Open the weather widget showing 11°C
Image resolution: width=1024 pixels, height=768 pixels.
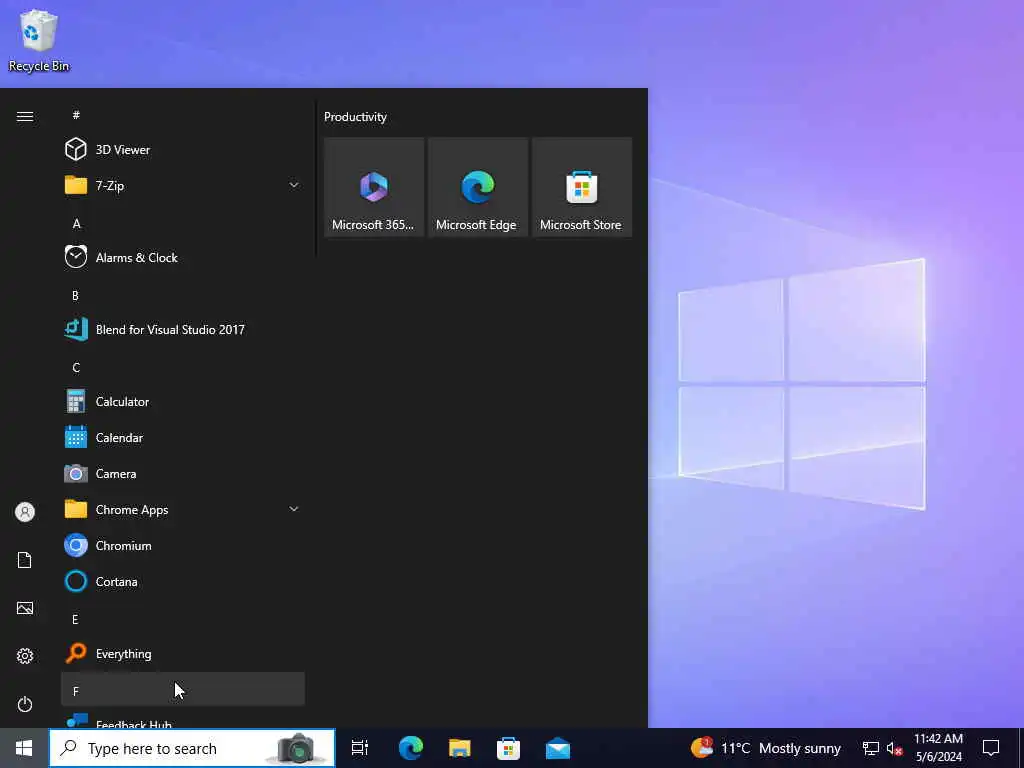tap(766, 748)
